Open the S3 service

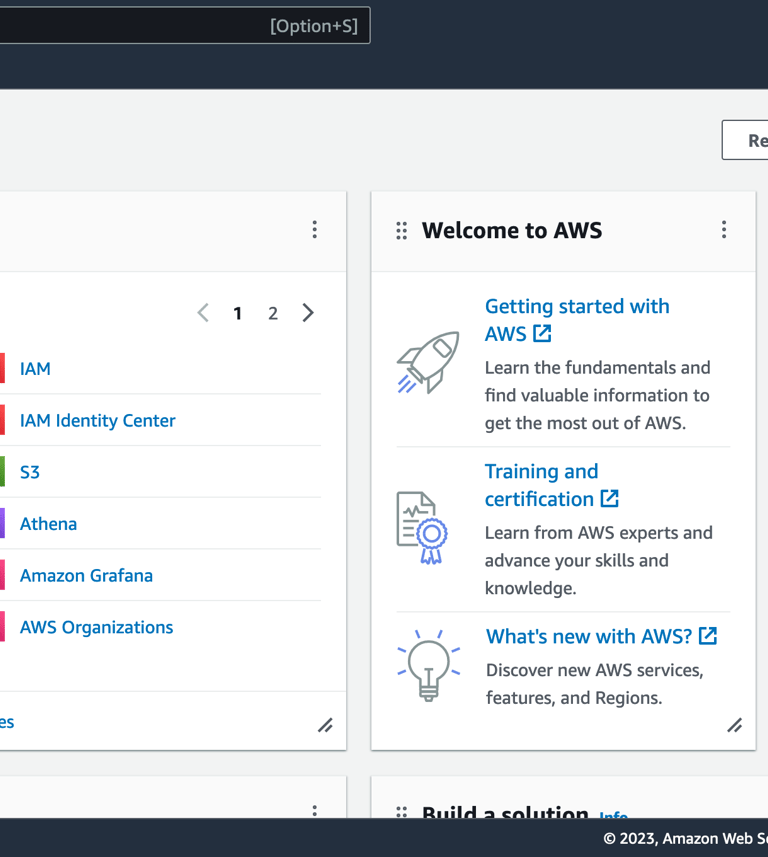(30, 472)
